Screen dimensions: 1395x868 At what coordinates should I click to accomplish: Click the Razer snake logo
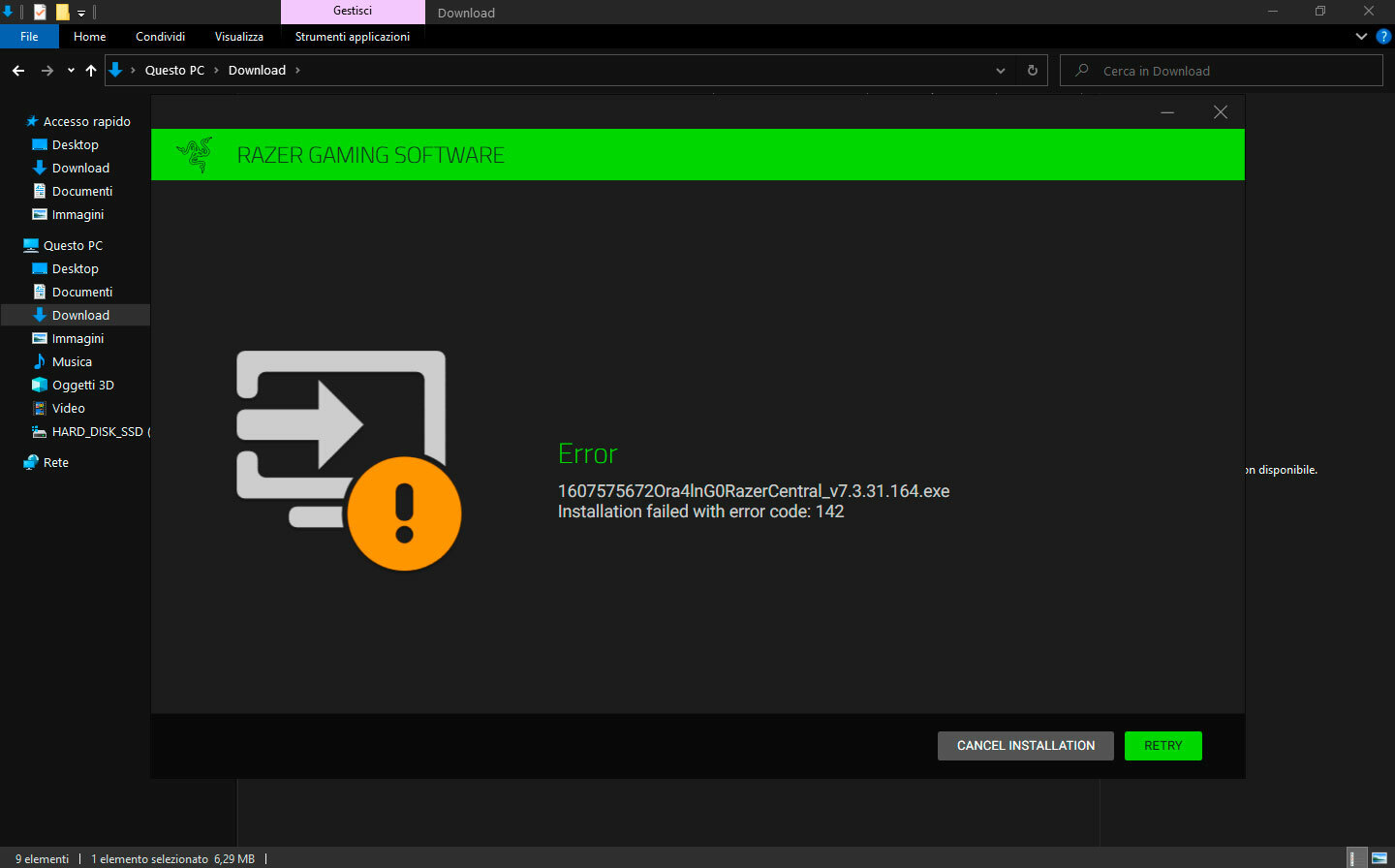pyautogui.click(x=195, y=155)
